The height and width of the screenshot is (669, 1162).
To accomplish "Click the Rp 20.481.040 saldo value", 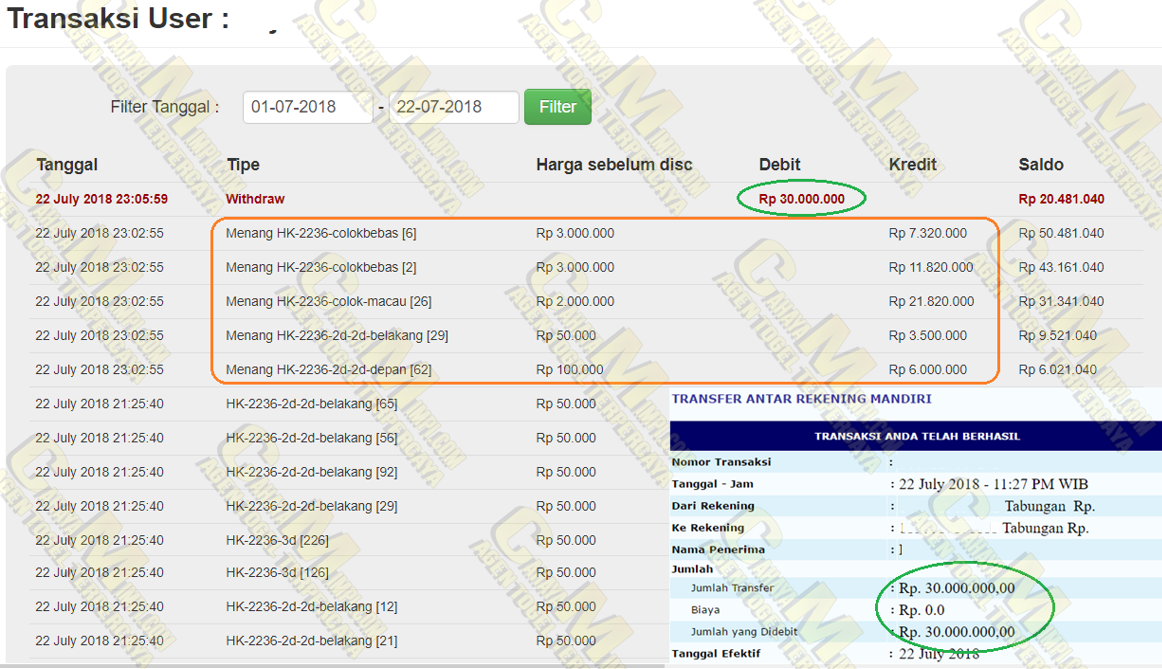I will point(1061,200).
